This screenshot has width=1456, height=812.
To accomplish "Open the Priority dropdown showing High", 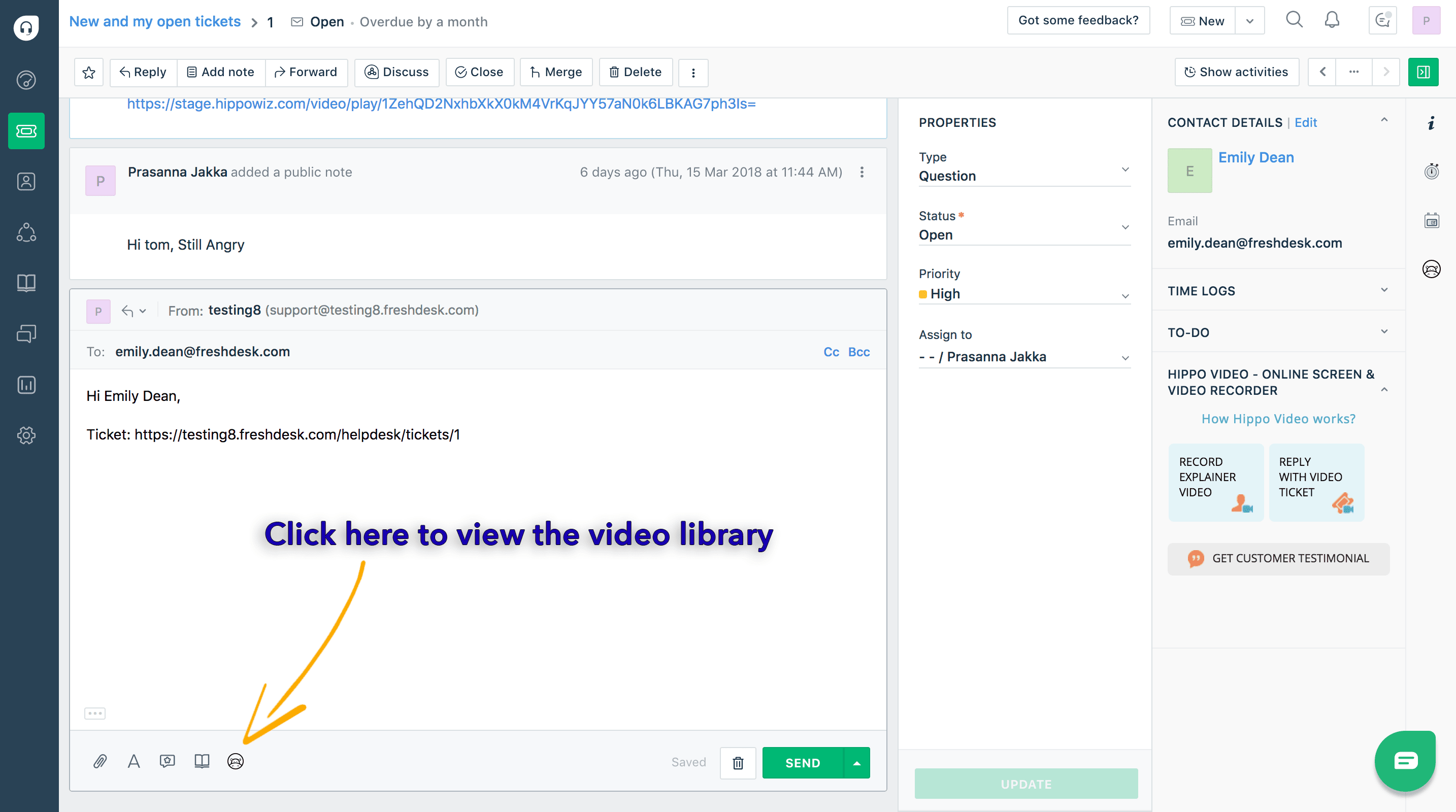I will coord(1023,294).
